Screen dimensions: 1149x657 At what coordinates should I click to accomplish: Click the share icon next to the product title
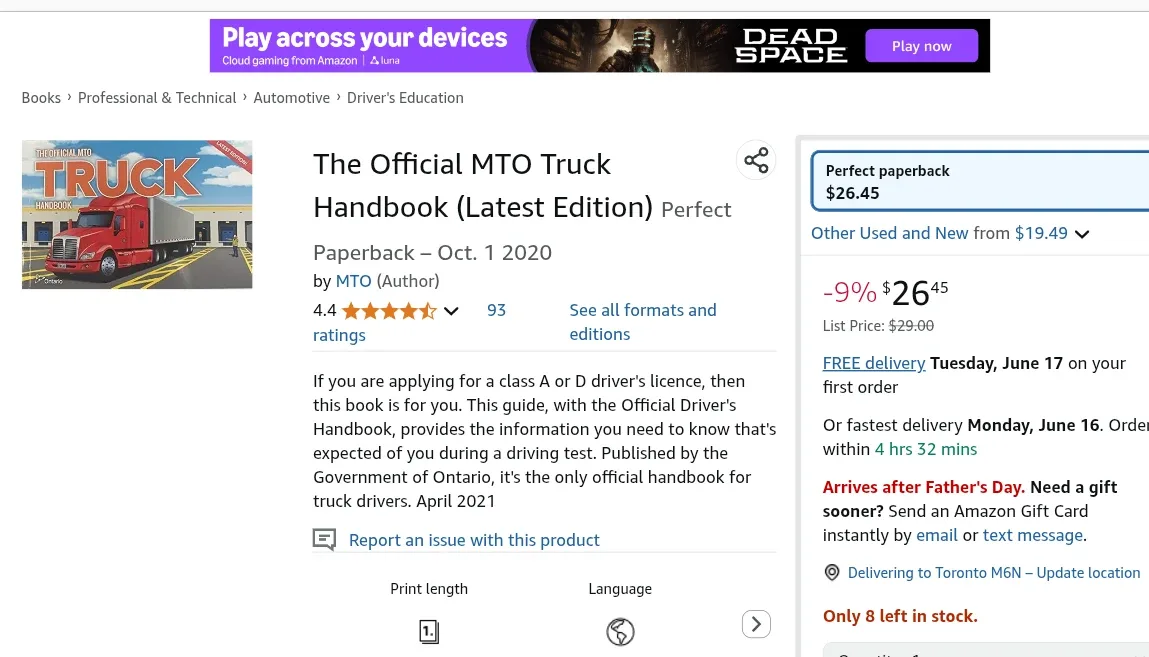[x=756, y=159]
